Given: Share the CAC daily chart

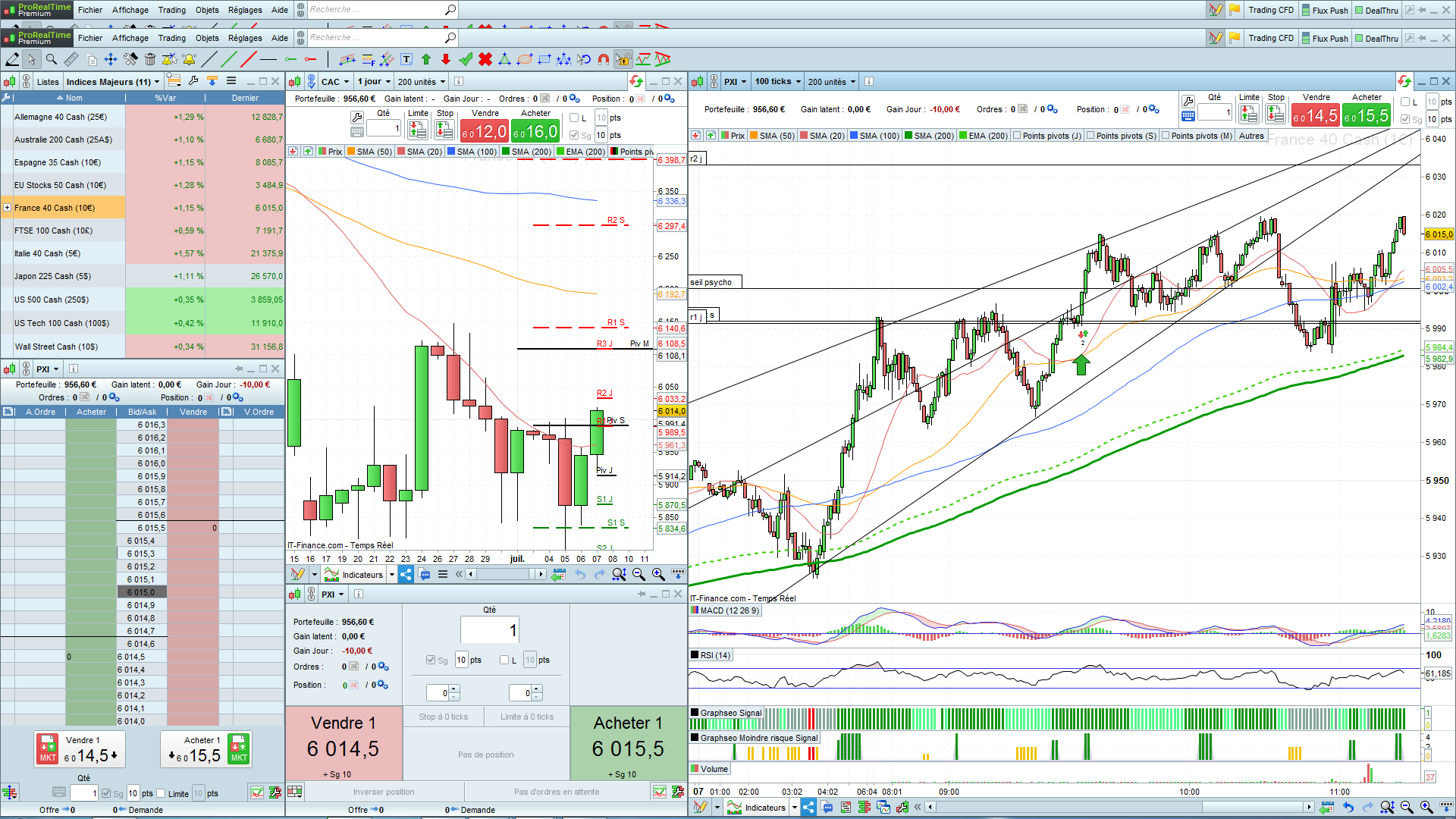Looking at the screenshot, I should click(x=406, y=575).
